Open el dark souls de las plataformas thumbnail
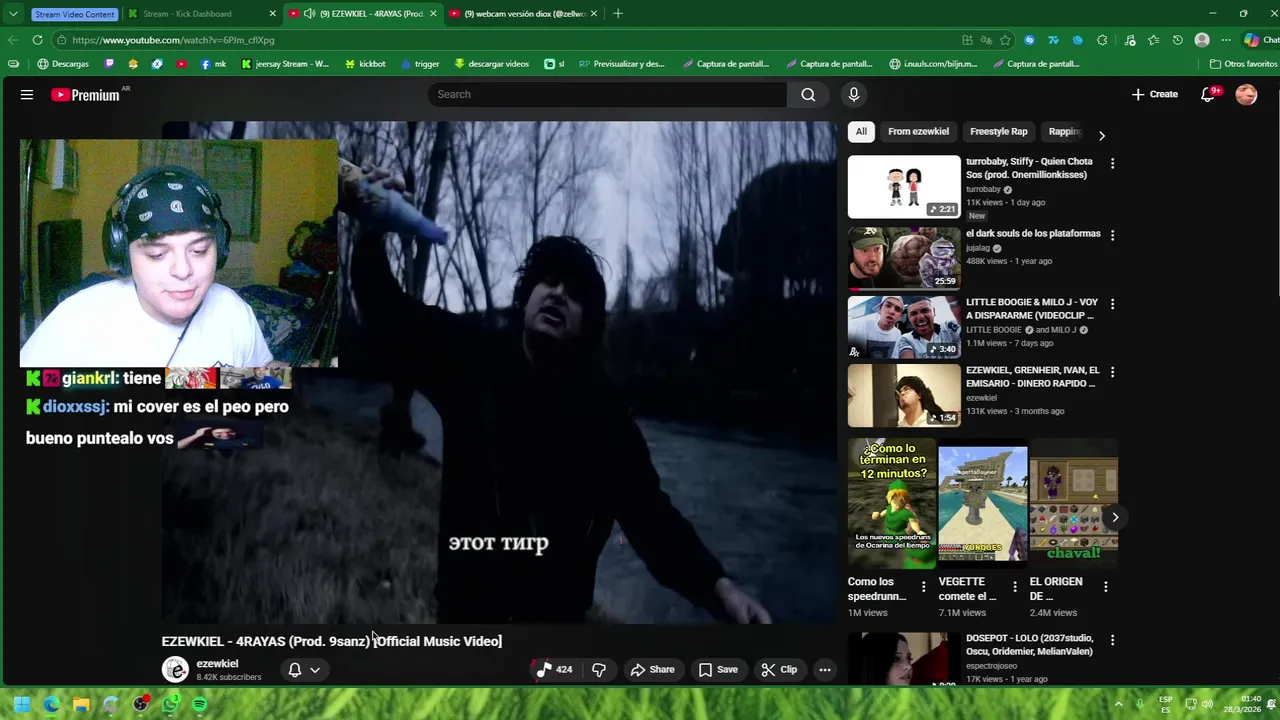Screen dimensions: 1280x720 point(904,258)
